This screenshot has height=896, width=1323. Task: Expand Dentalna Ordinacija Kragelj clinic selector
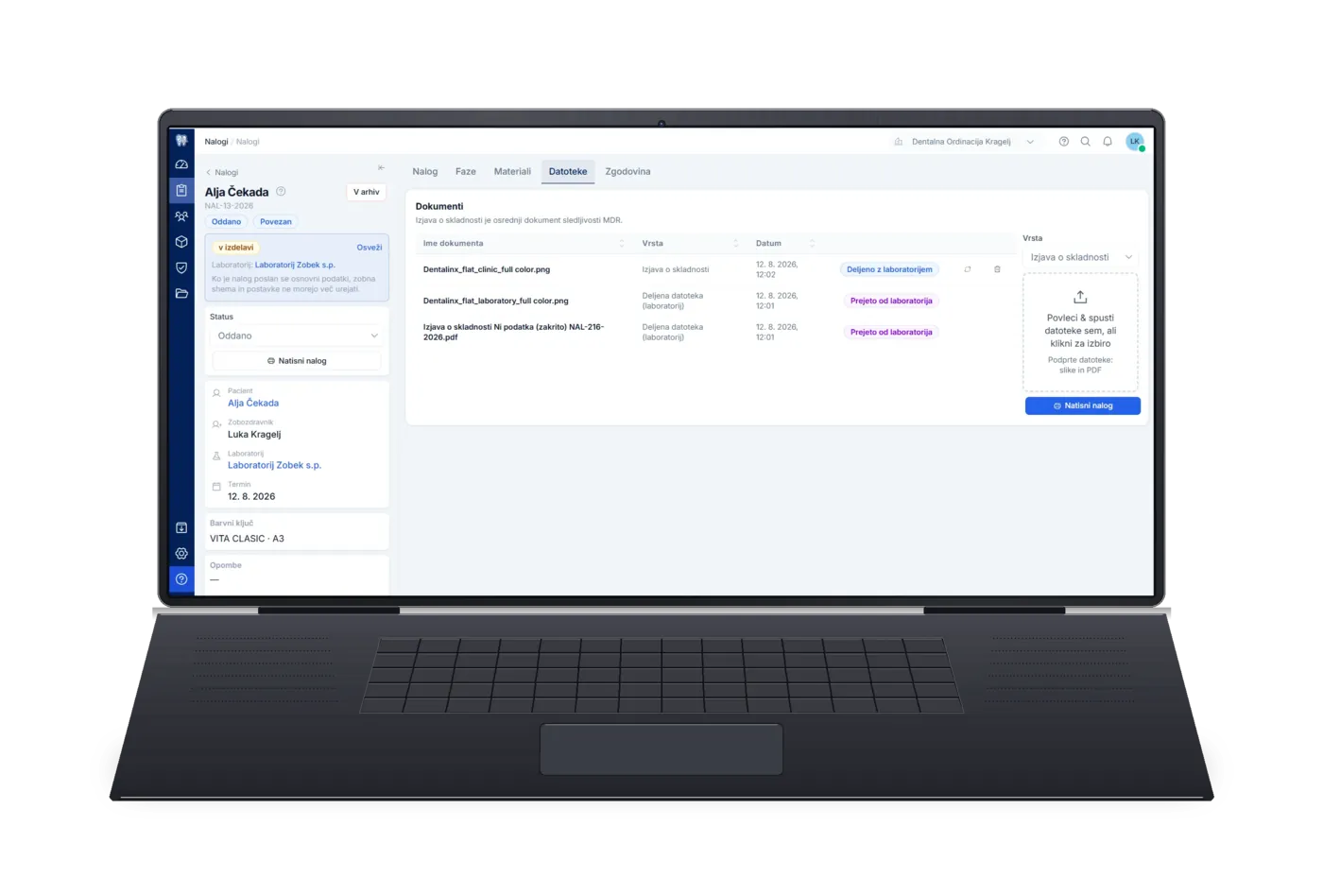pos(964,142)
